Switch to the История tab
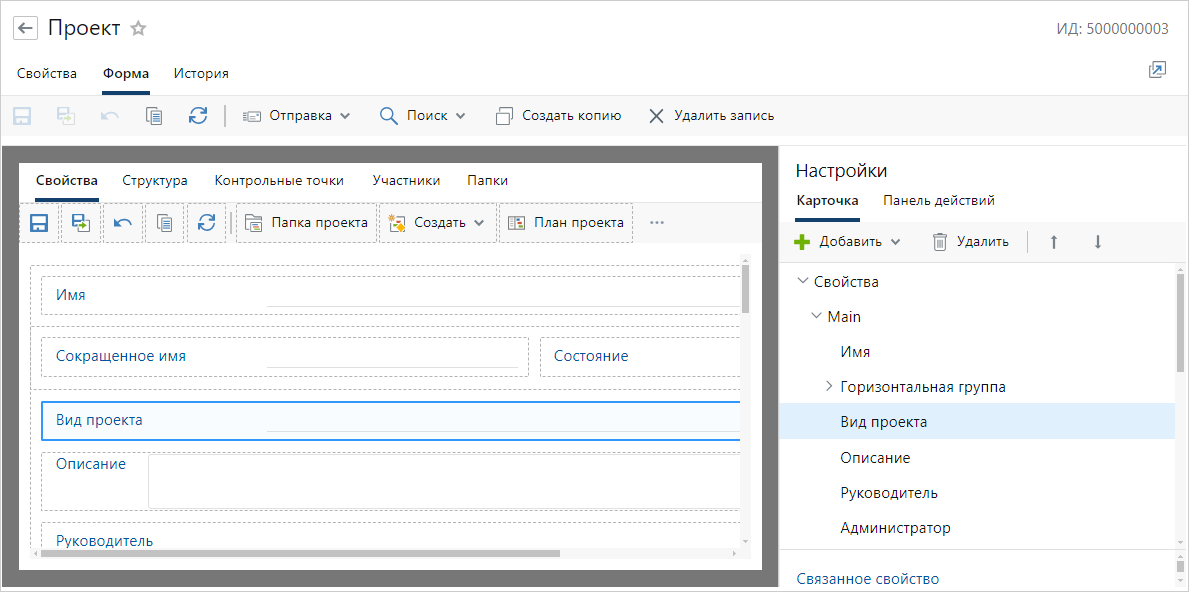The width and height of the screenshot is (1189, 592). point(201,73)
